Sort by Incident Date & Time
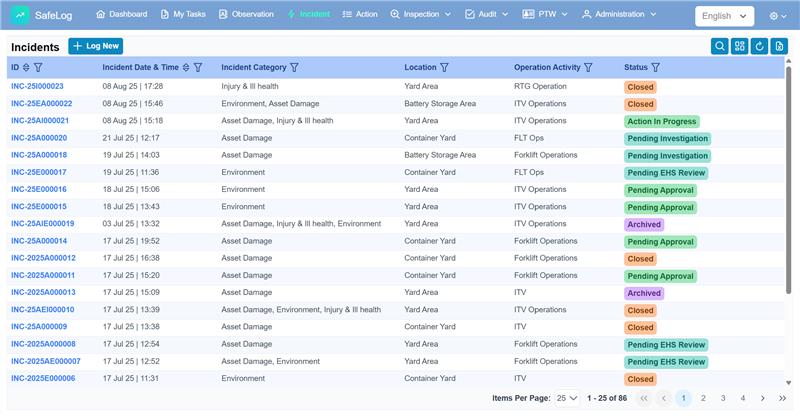Viewport: 800px width, 420px height. pos(186,68)
